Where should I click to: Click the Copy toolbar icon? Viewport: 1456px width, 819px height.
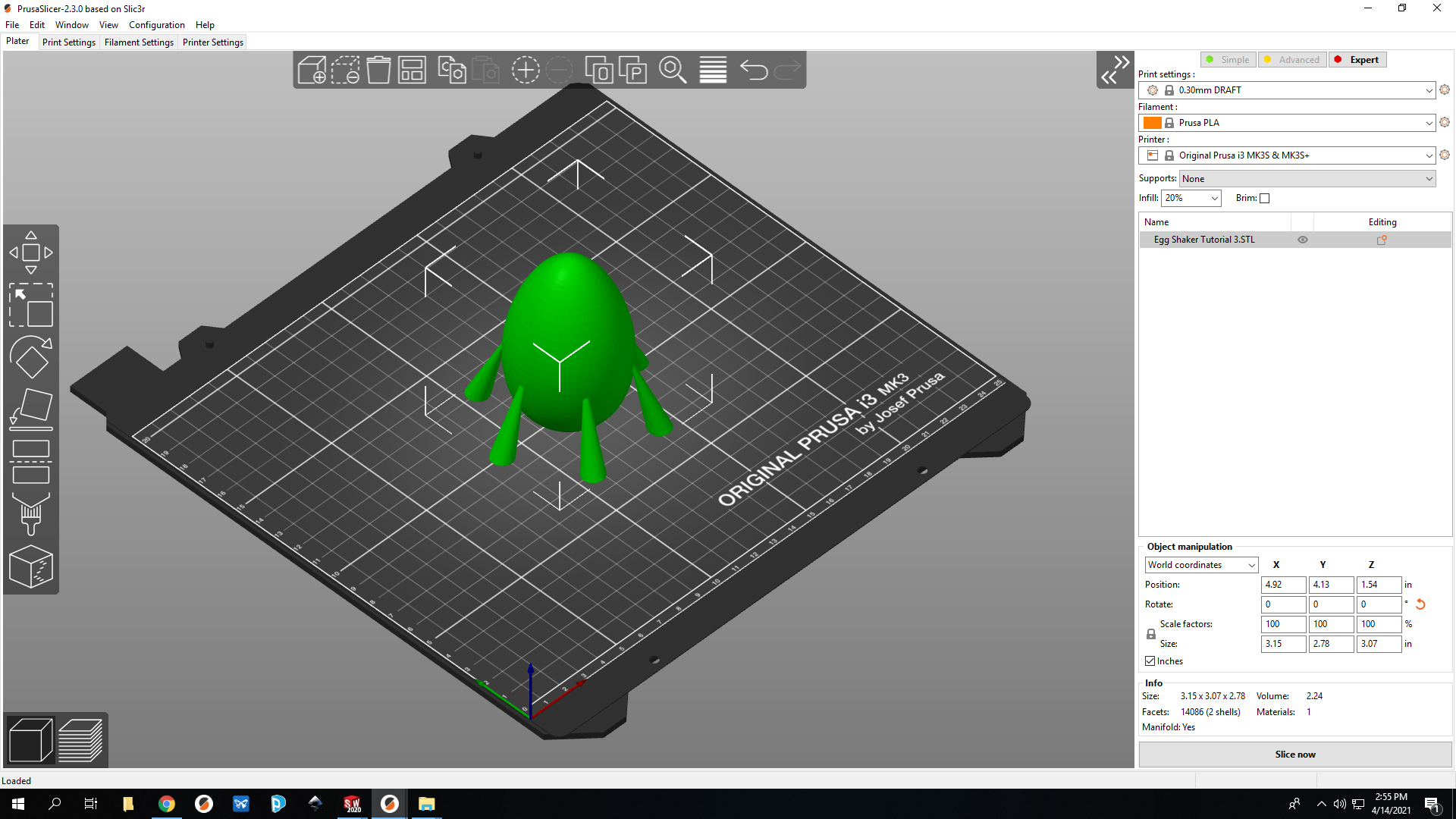[x=452, y=70]
